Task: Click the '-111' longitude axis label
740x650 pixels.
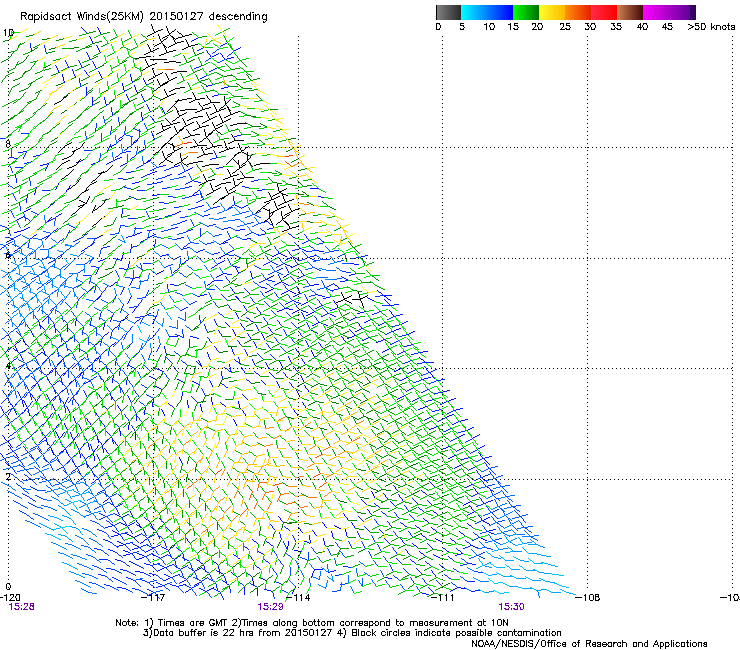Action: pos(443,598)
